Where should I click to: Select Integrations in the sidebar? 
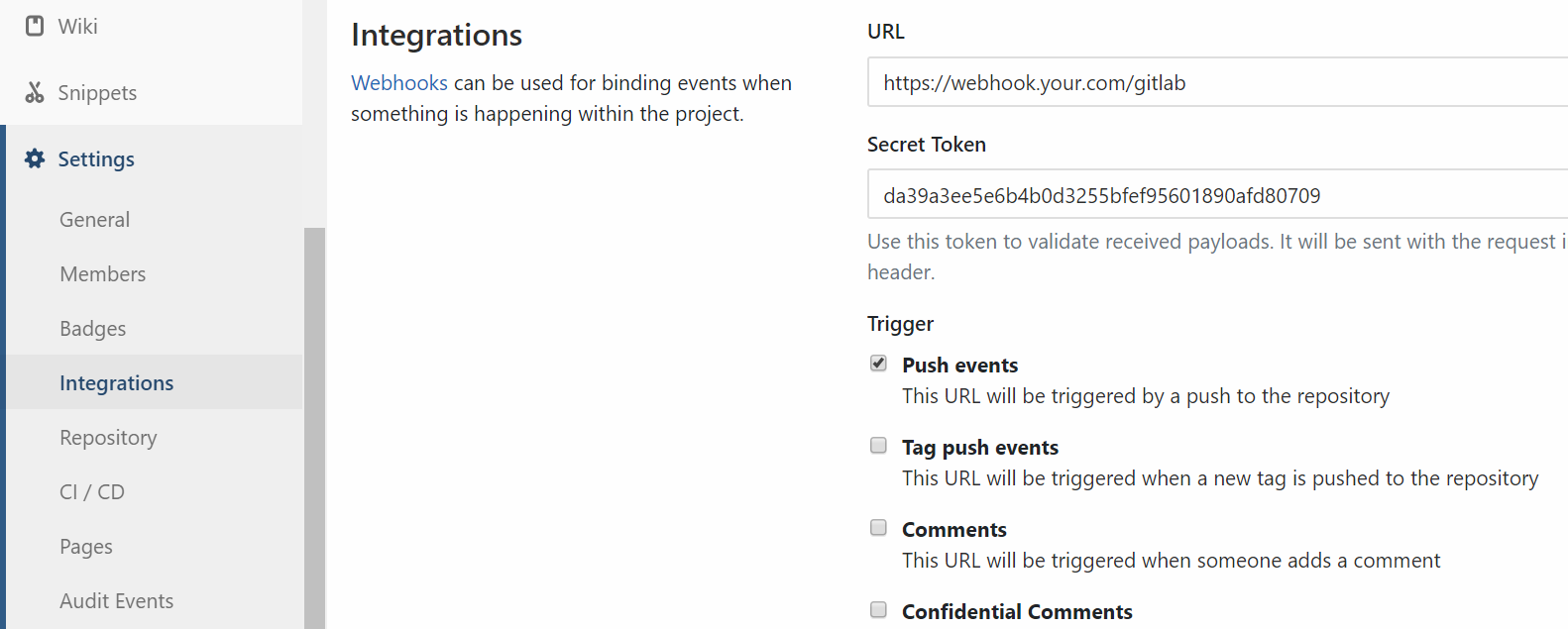pos(116,383)
